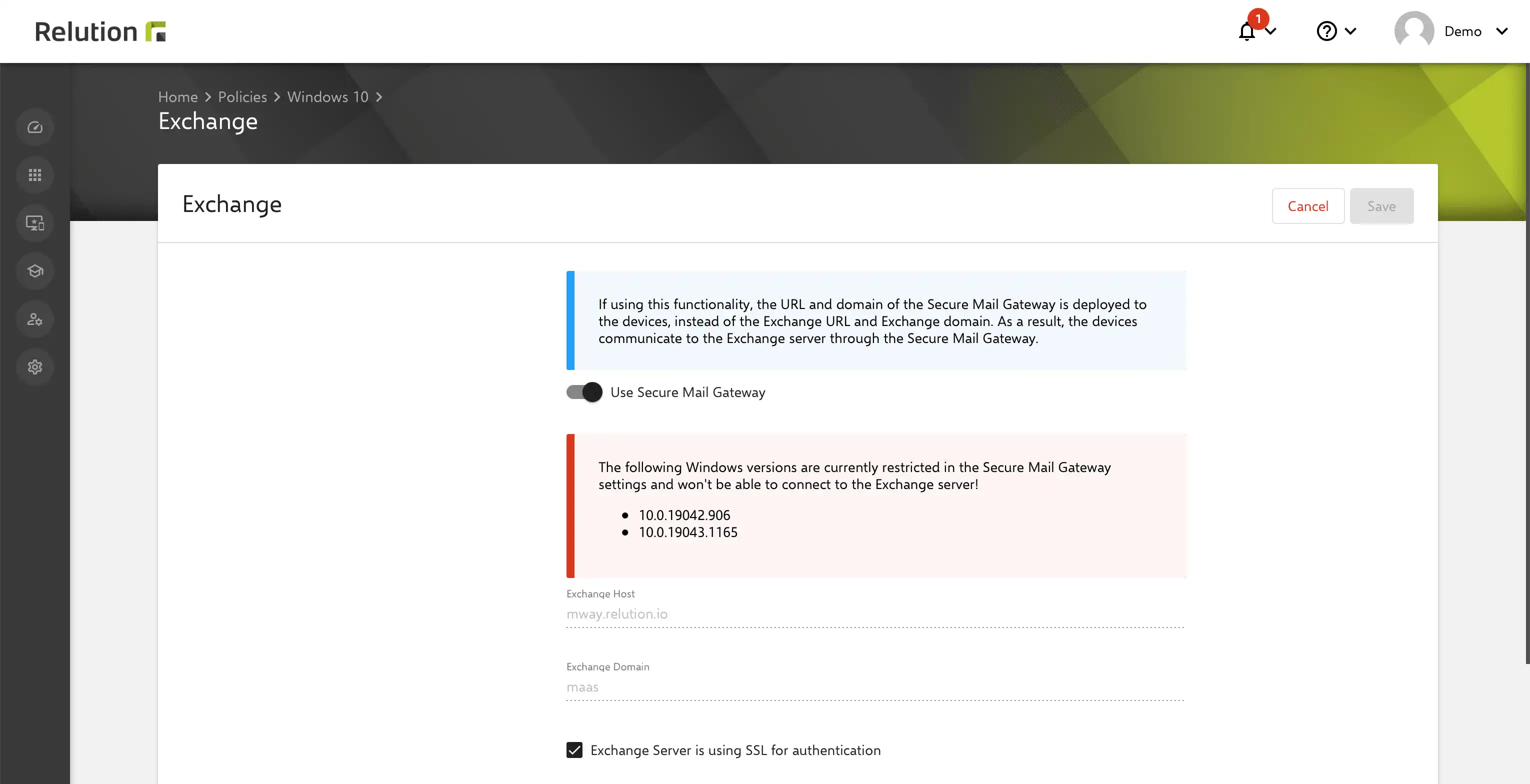Open the education graduation cap icon

[x=35, y=271]
